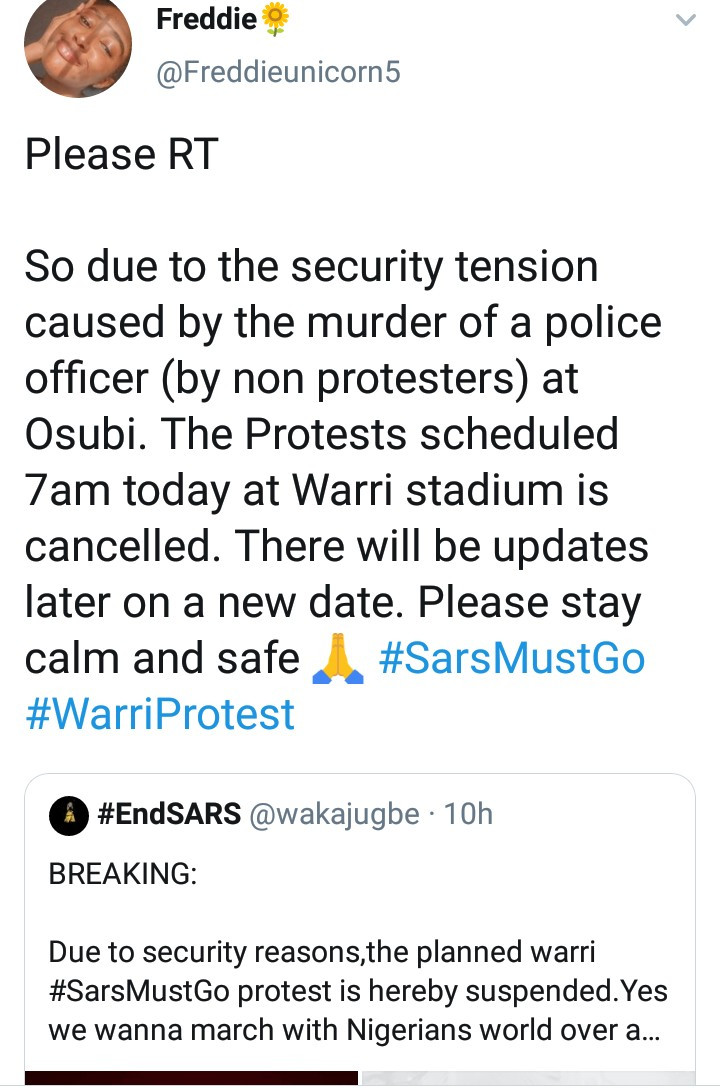Viewport: 720px width, 1088px height.
Task: Open the quoted tweet's left image
Action: point(190,1079)
